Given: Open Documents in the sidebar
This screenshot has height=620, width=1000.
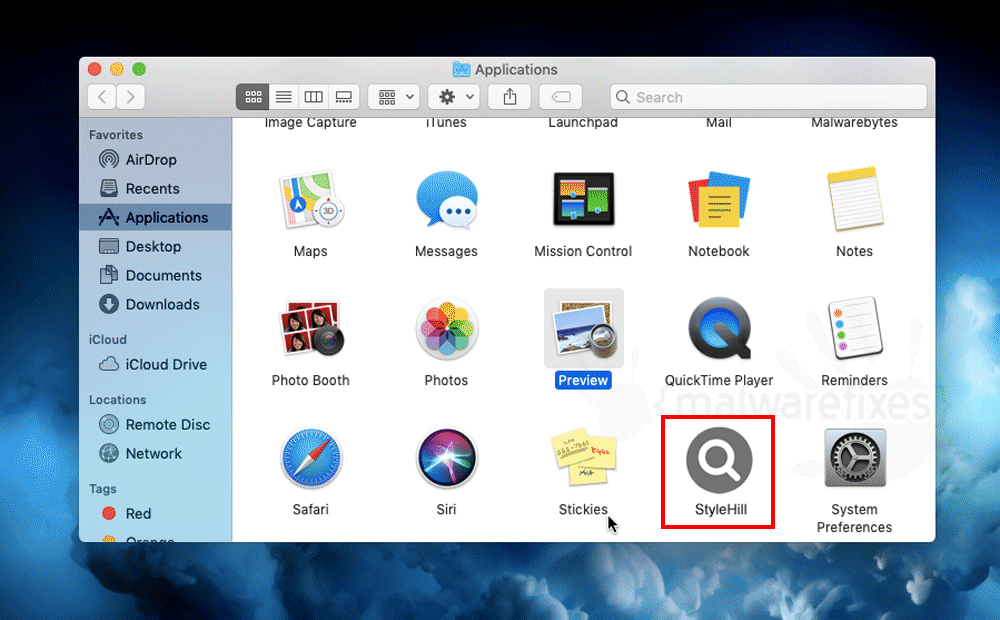Looking at the screenshot, I should [x=155, y=276].
